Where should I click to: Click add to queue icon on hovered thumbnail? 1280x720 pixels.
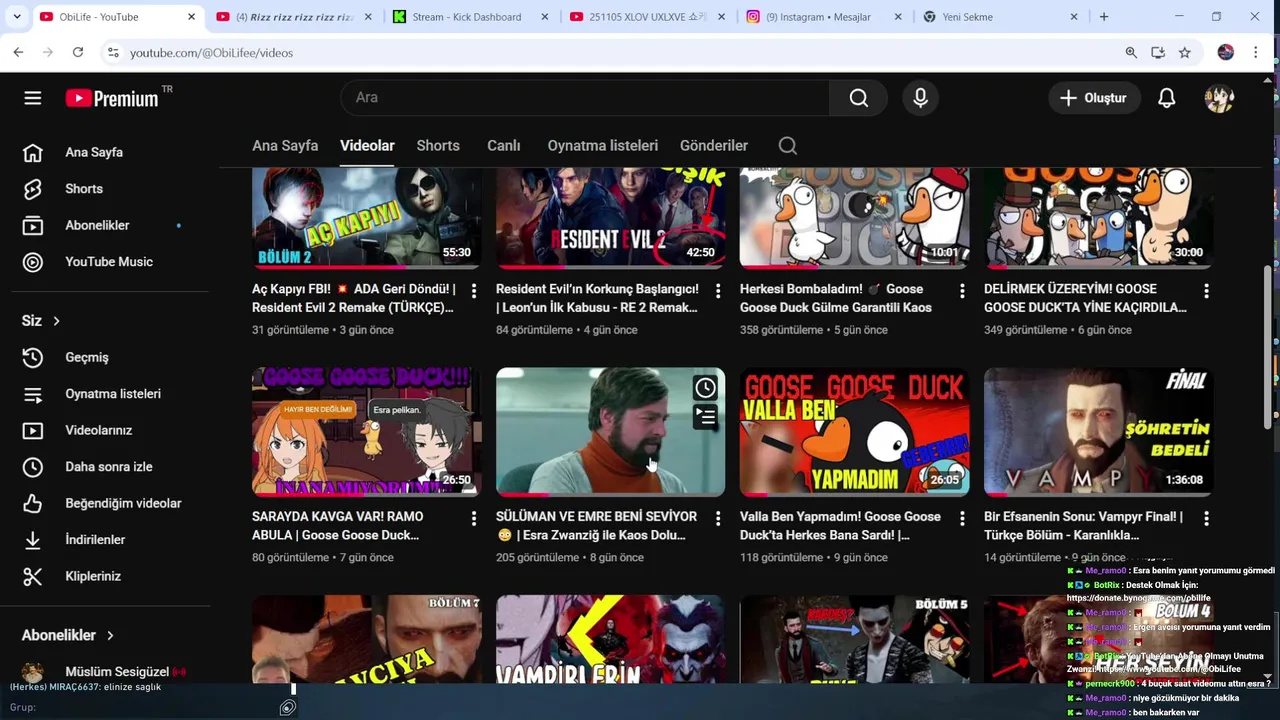click(705, 417)
